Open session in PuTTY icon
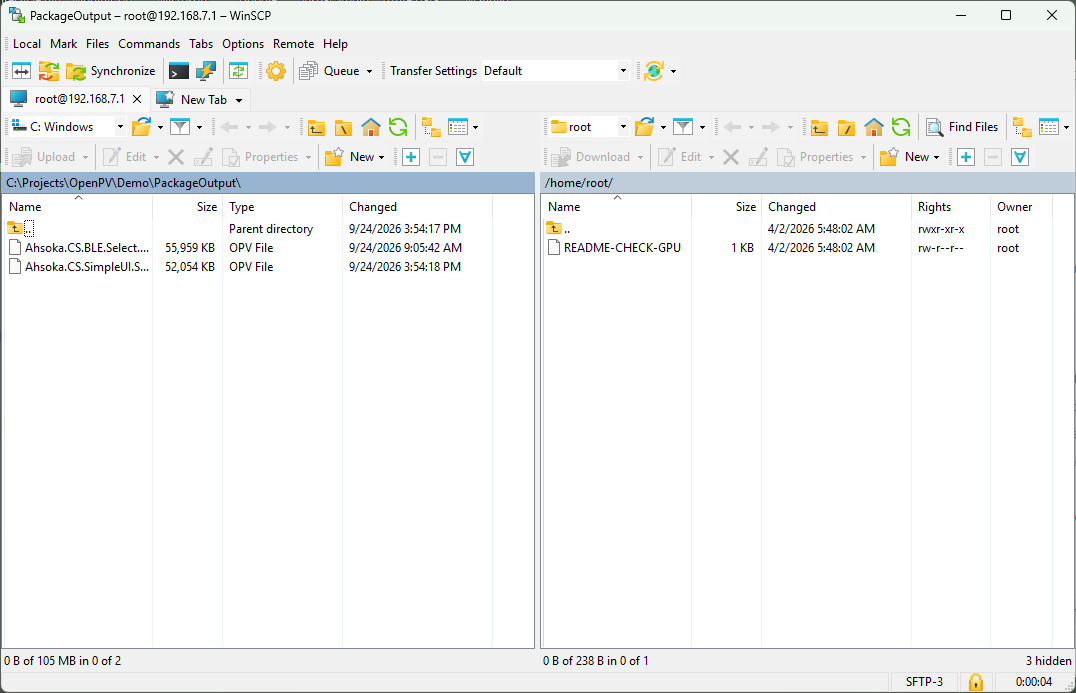The height and width of the screenshot is (693, 1076). point(206,71)
